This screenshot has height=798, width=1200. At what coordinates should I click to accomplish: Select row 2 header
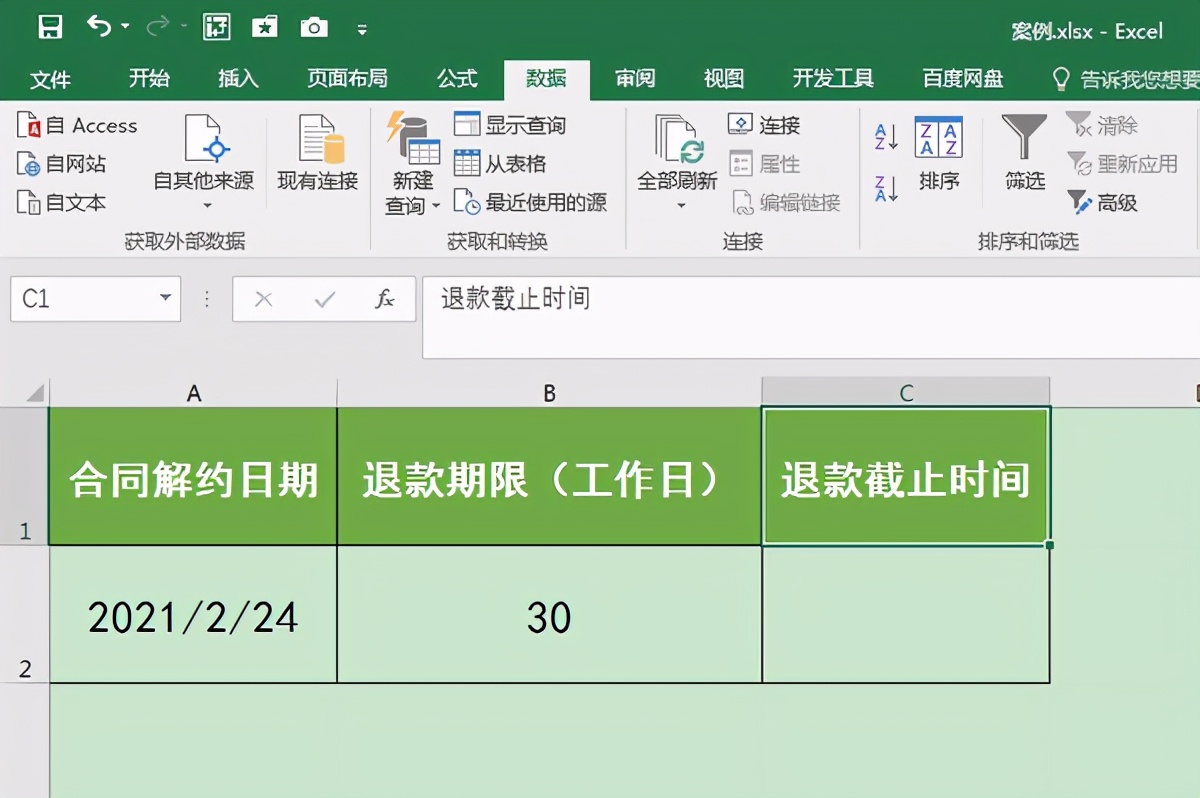25,614
